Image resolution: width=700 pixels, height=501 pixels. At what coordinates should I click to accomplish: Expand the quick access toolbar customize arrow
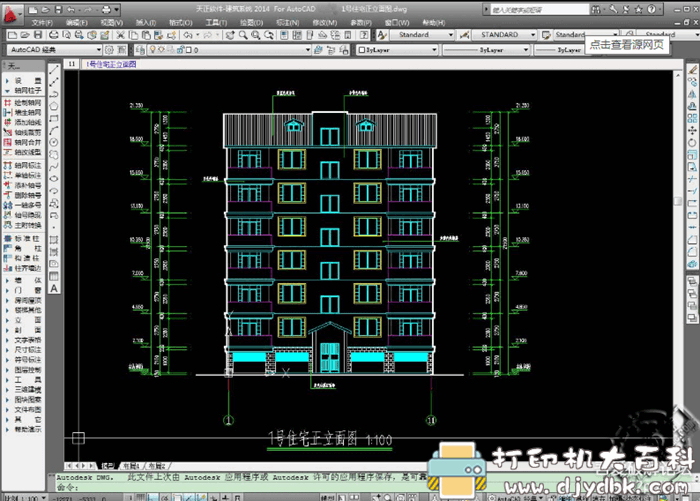[x=117, y=9]
